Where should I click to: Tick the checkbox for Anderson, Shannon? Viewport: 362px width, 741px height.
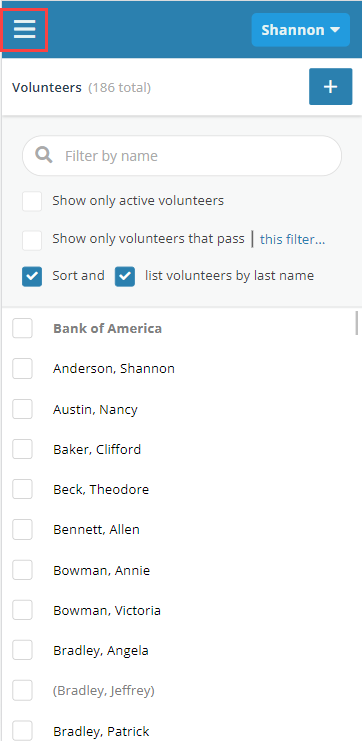tap(22, 369)
